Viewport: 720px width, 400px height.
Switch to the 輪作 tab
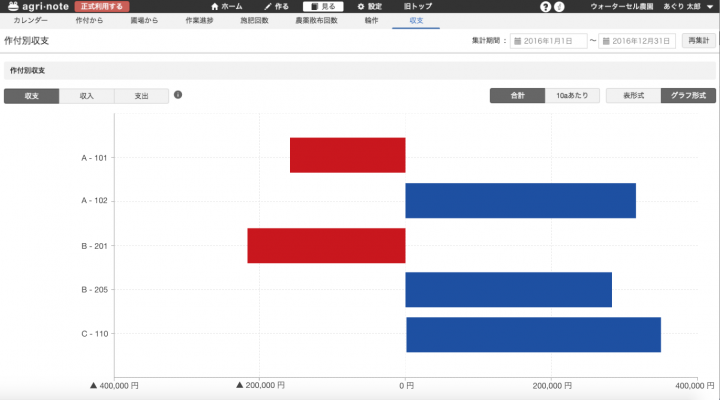371,21
